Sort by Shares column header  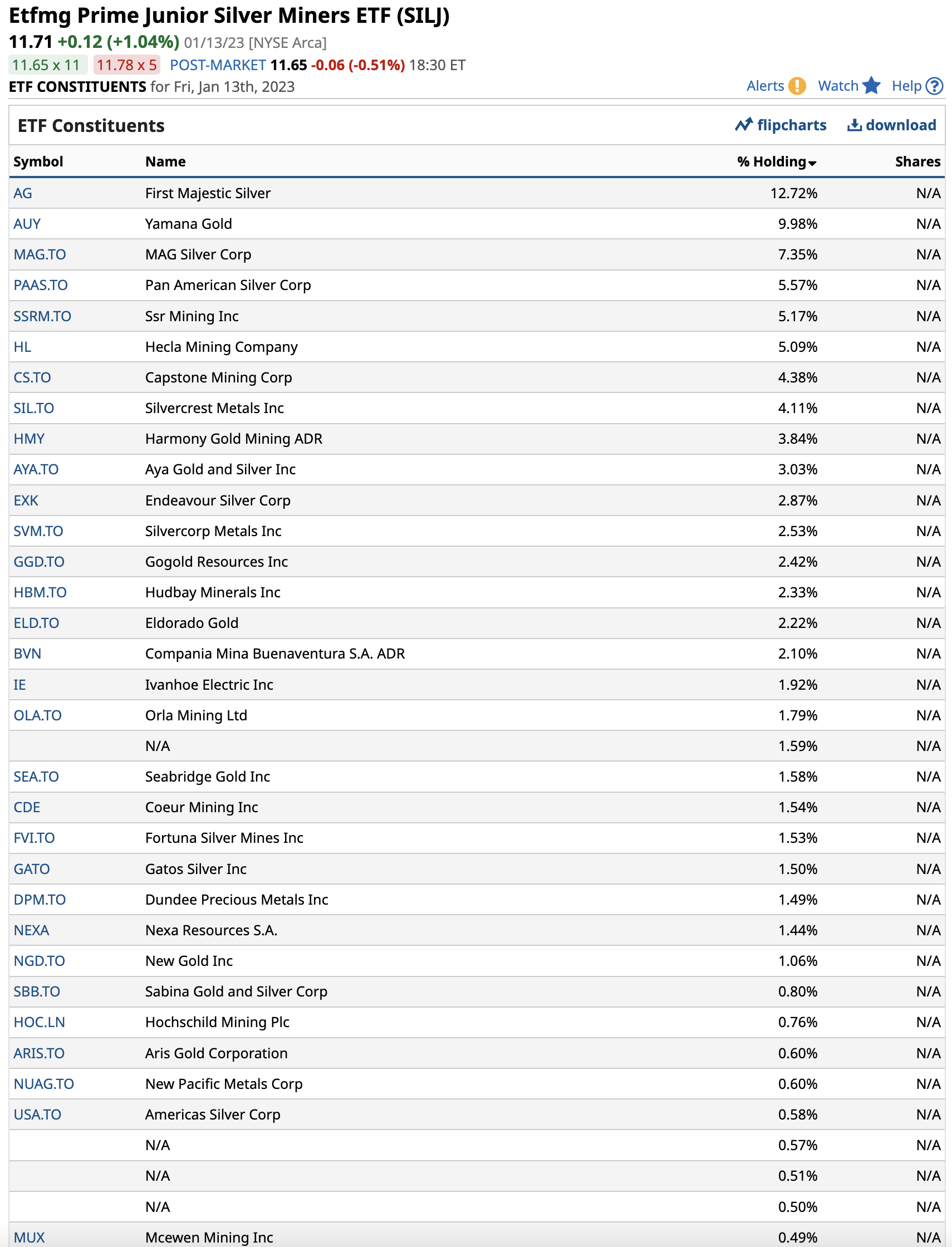tap(917, 162)
